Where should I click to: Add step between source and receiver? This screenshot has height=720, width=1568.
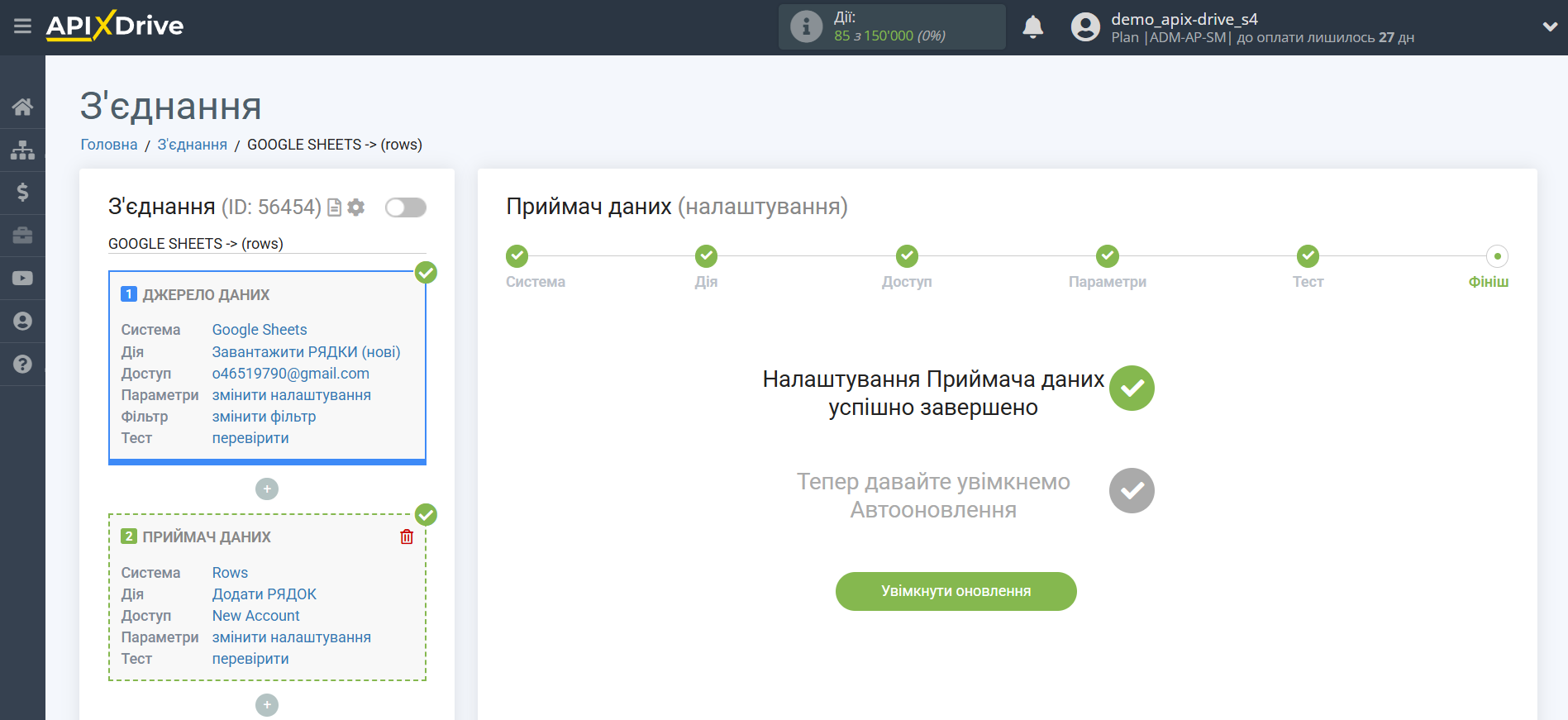point(267,489)
